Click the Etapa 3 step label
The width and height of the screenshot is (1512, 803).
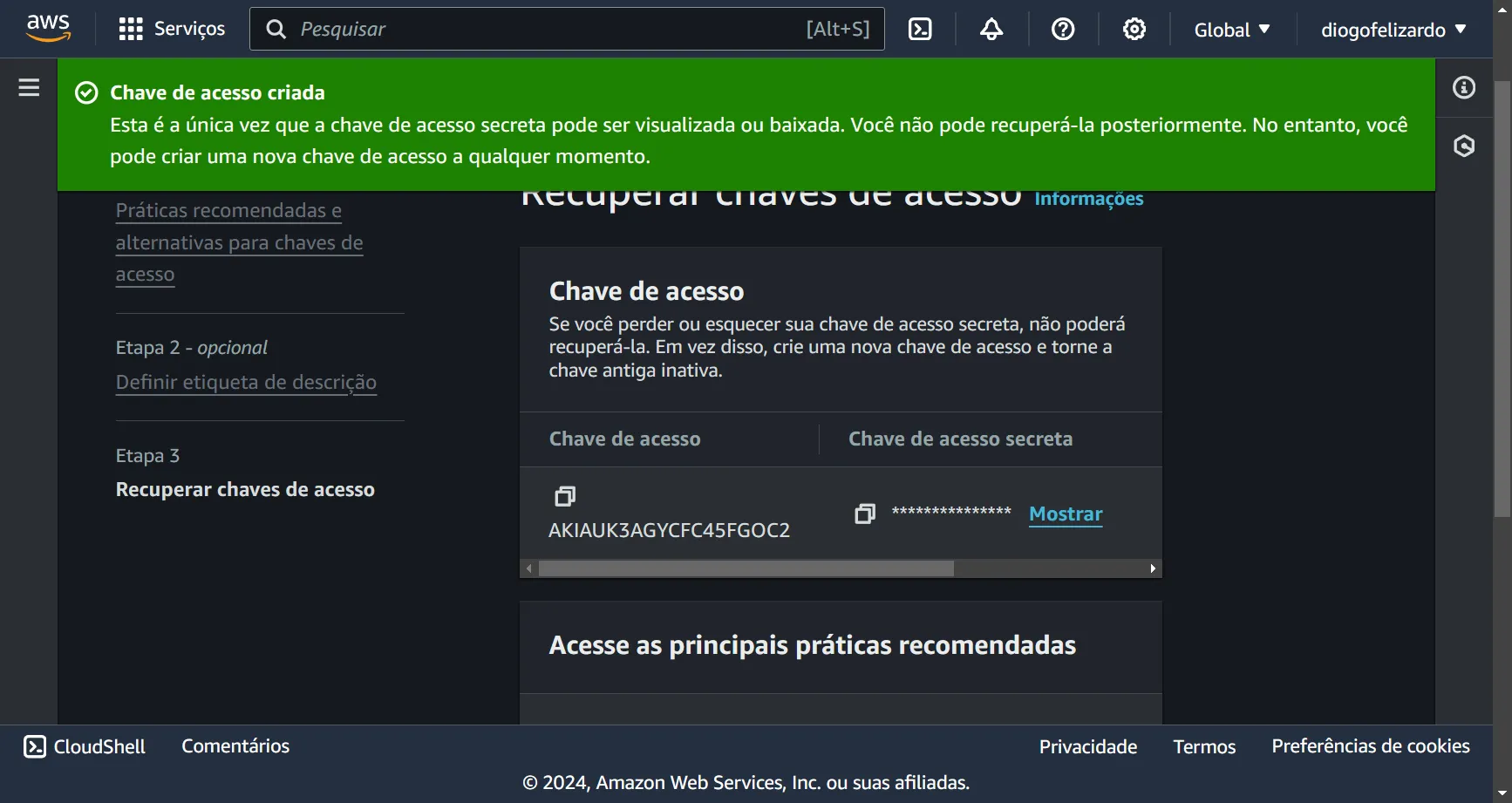147,455
